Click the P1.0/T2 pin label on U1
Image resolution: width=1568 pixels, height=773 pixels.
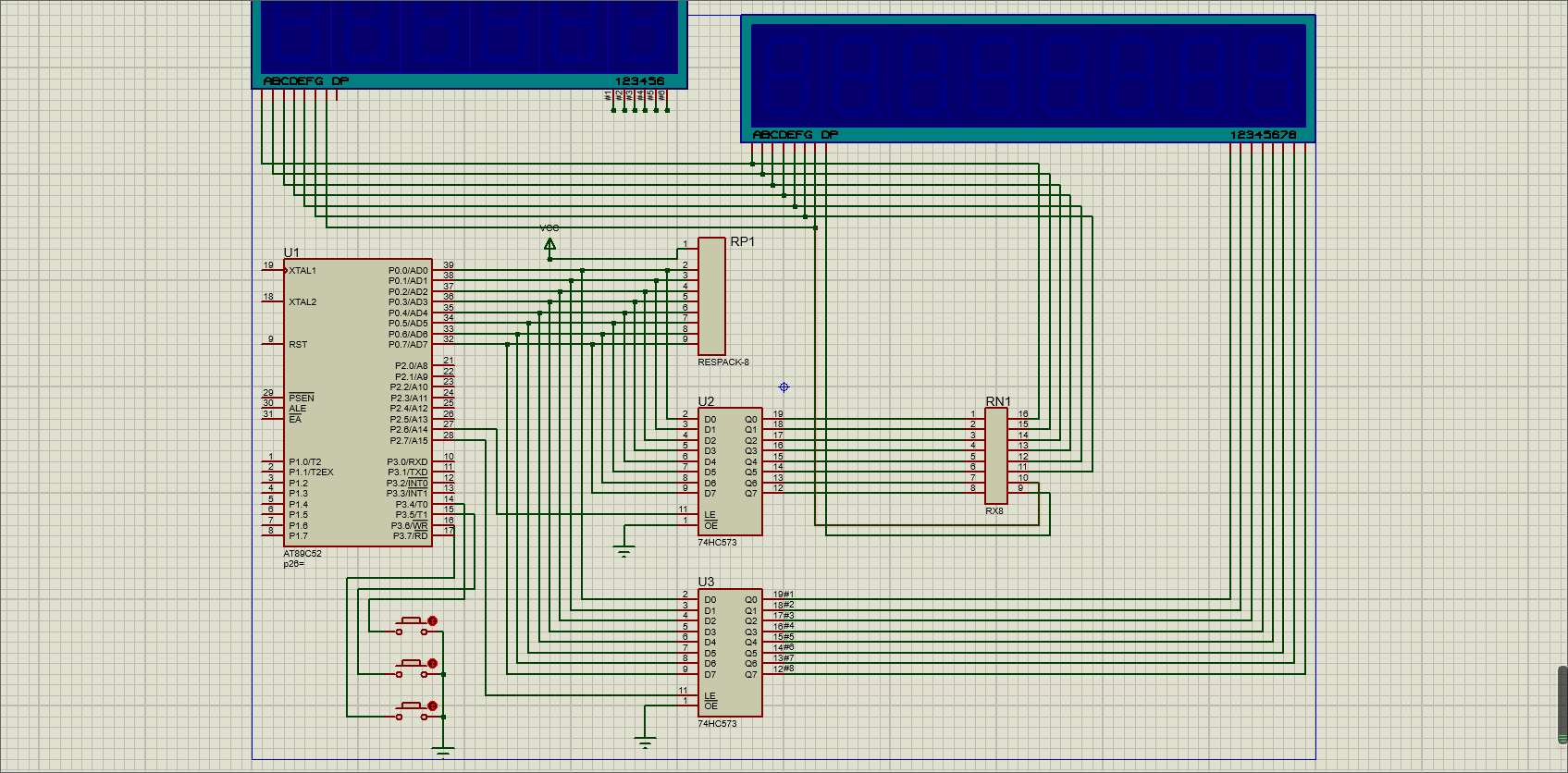point(305,462)
